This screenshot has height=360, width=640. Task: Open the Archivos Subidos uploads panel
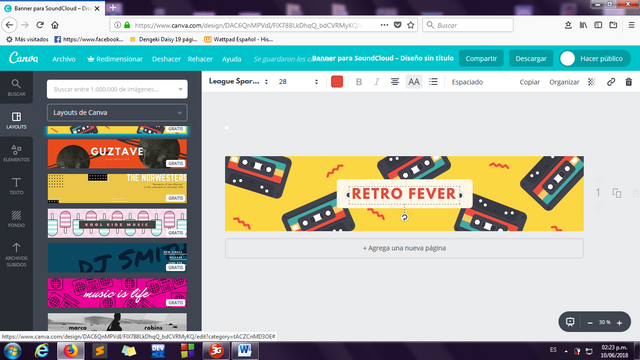click(16, 255)
